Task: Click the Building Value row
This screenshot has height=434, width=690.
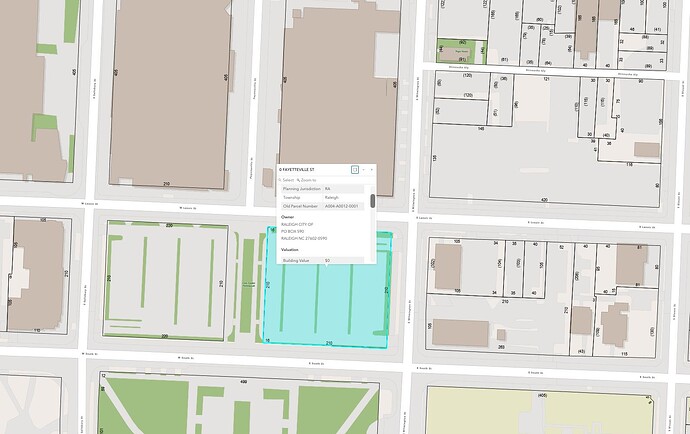Action: tap(323, 261)
